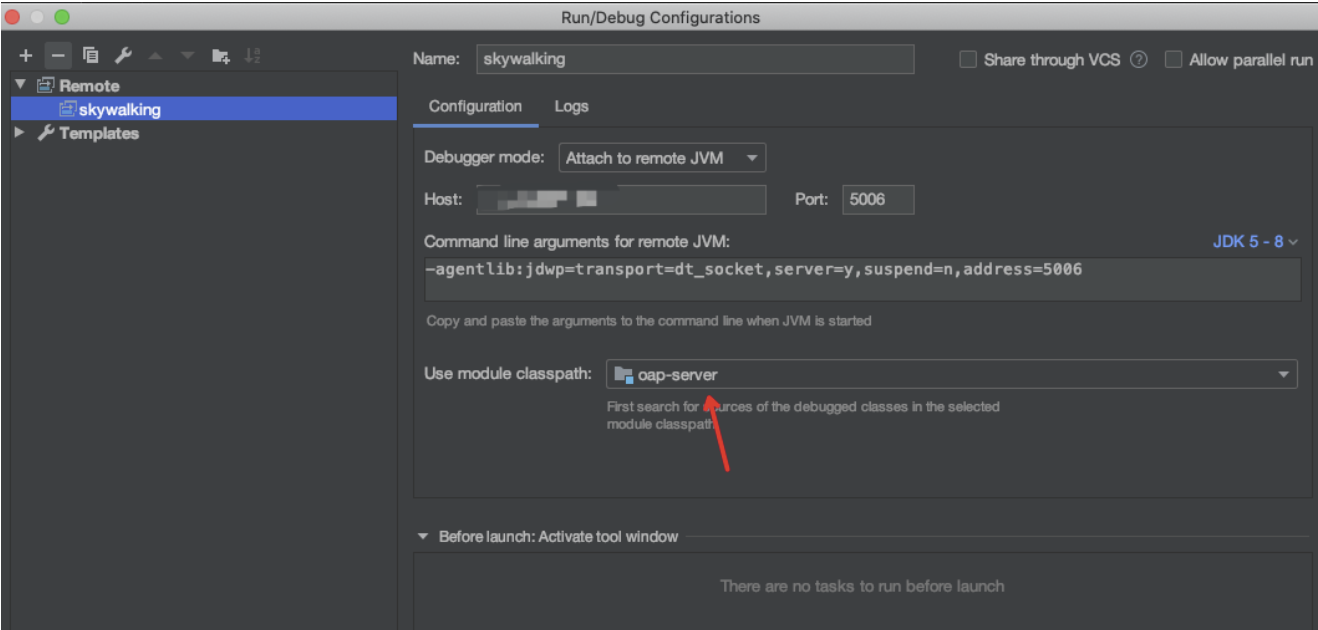Click the Copy Configuration icon
The width and height of the screenshot is (1318, 630).
coord(91,56)
